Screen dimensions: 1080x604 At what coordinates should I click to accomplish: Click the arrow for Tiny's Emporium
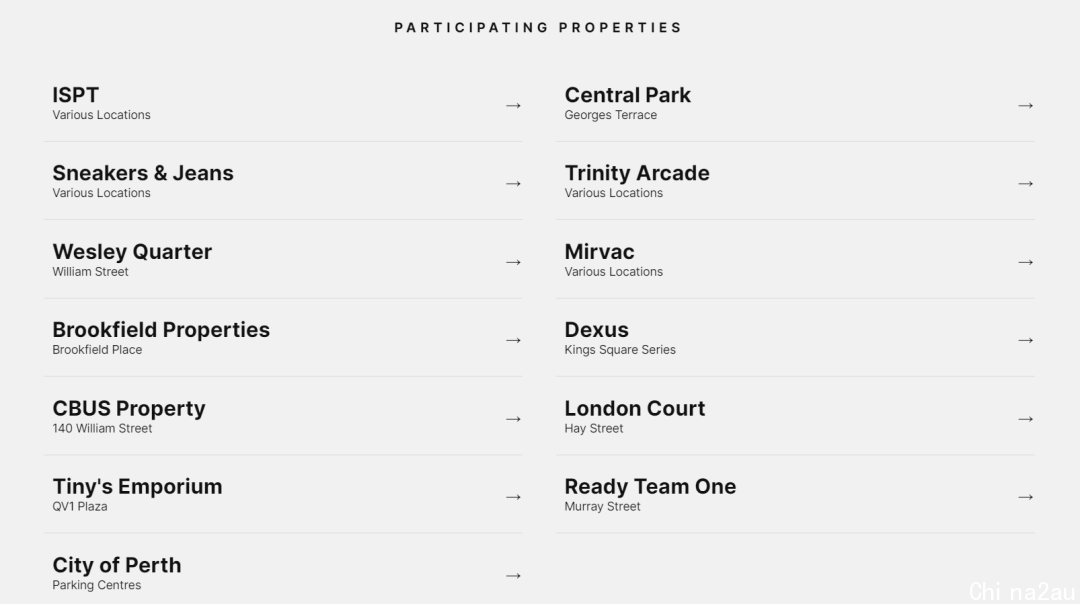point(513,497)
